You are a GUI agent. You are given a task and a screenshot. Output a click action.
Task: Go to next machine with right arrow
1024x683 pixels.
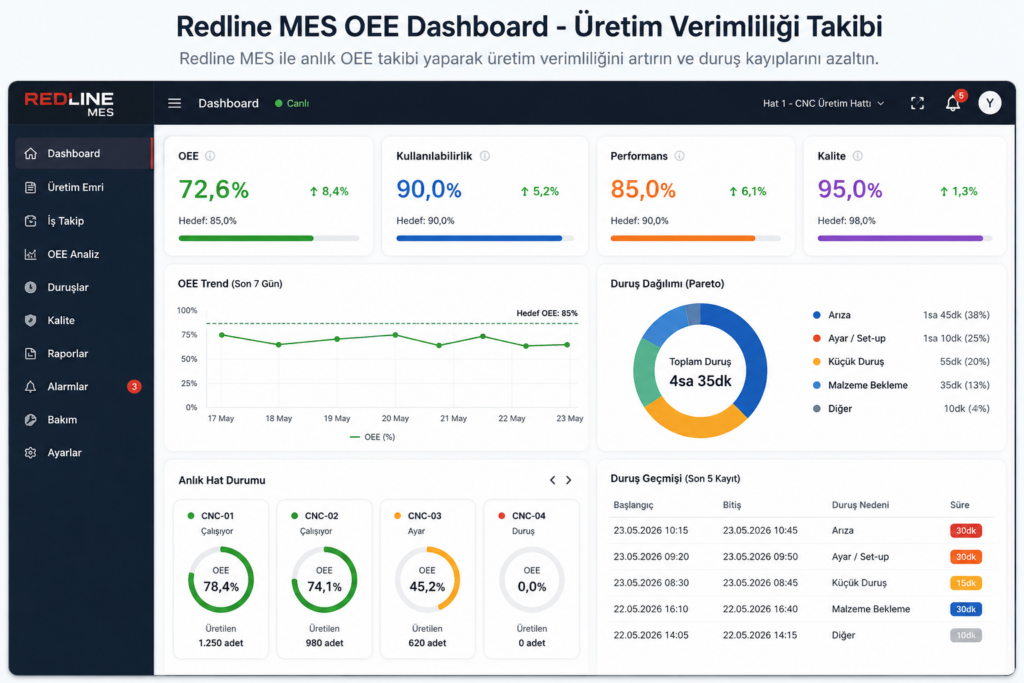click(569, 480)
